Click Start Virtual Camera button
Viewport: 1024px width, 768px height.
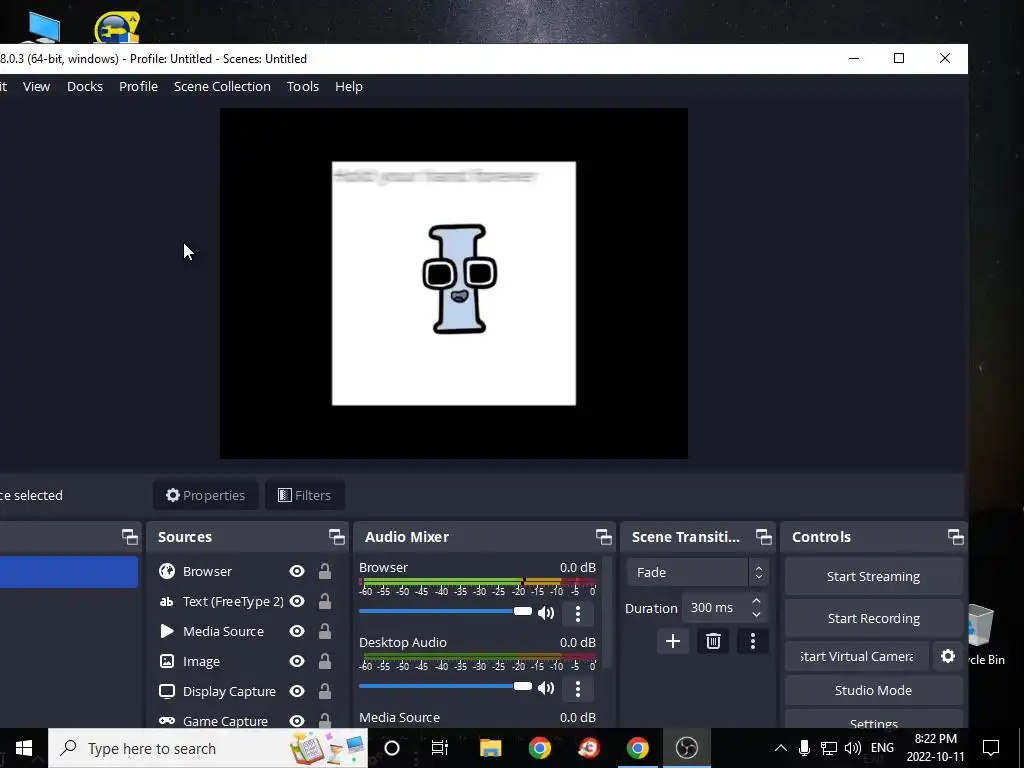click(x=857, y=656)
